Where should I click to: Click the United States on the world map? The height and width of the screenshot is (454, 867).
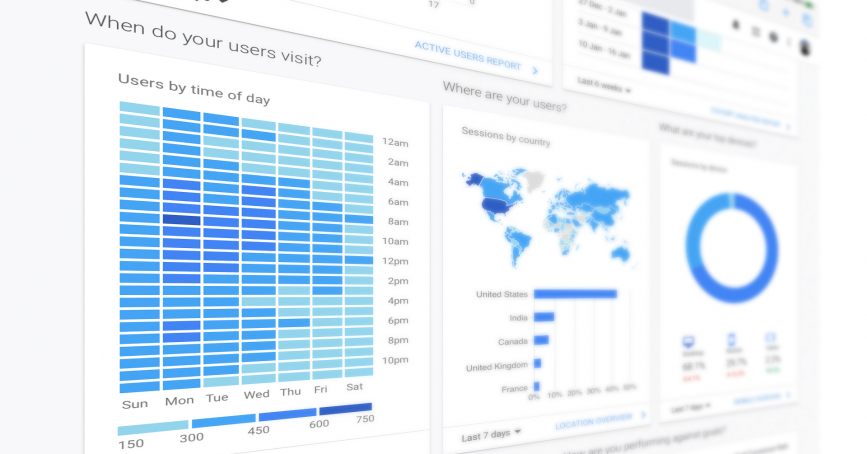click(499, 206)
